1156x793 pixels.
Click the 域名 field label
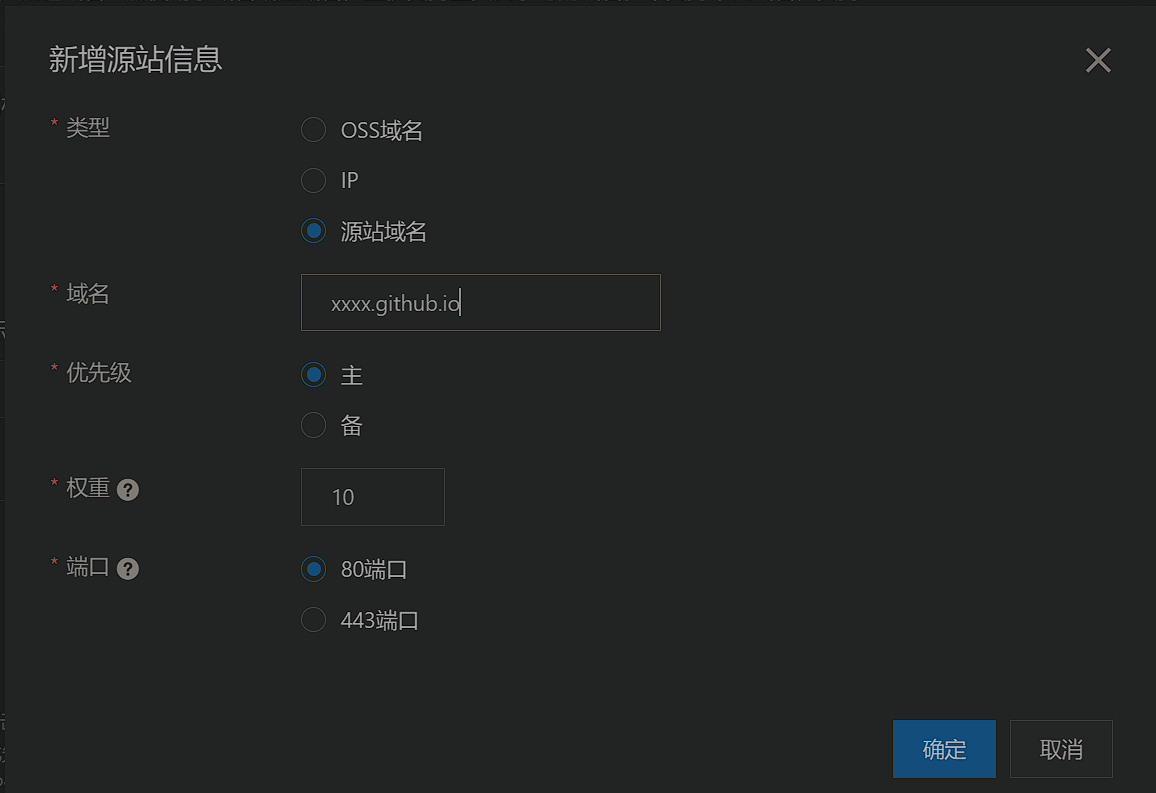click(x=88, y=293)
